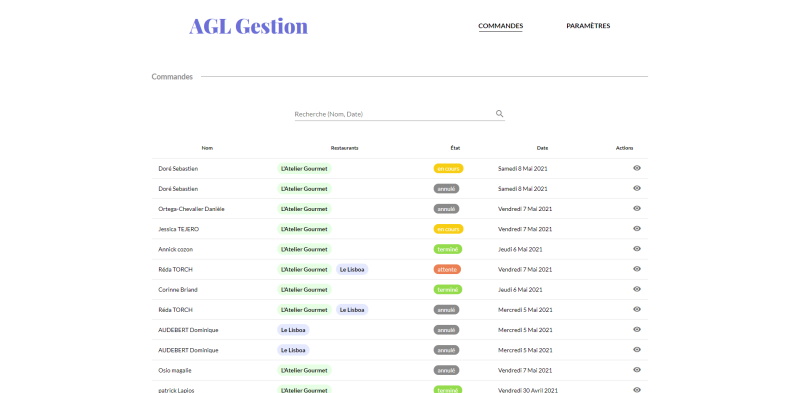The height and width of the screenshot is (393, 800).
Task: Click L'Atelier Gourmet tag in attente Réda TORCH row
Action: tap(305, 269)
